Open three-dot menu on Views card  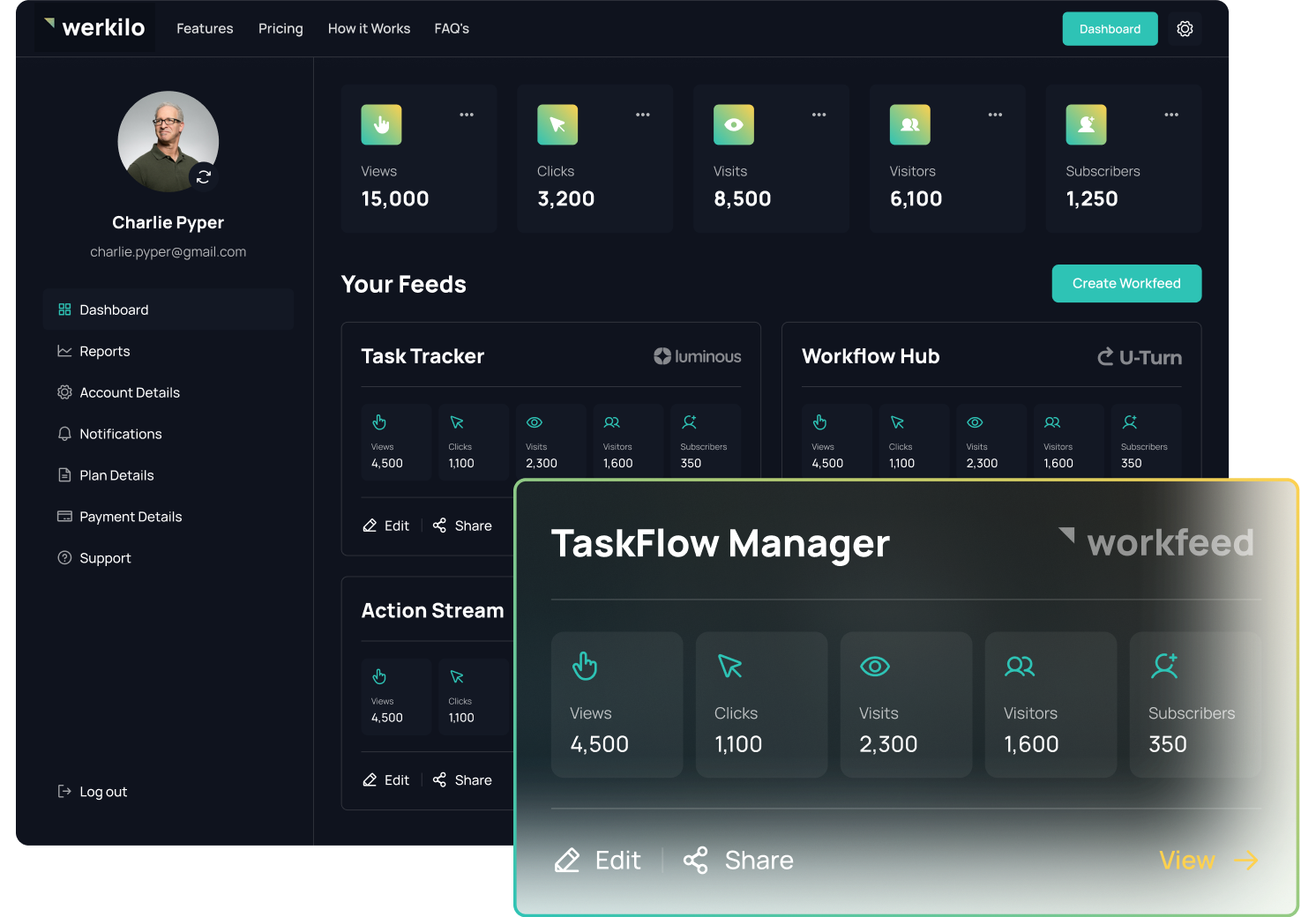coord(467,115)
